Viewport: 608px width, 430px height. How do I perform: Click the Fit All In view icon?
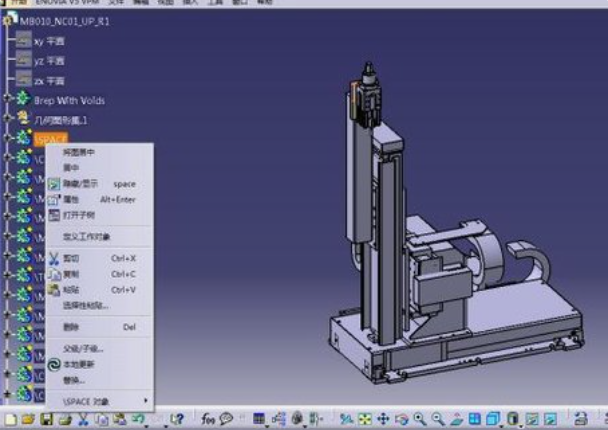[x=364, y=419]
